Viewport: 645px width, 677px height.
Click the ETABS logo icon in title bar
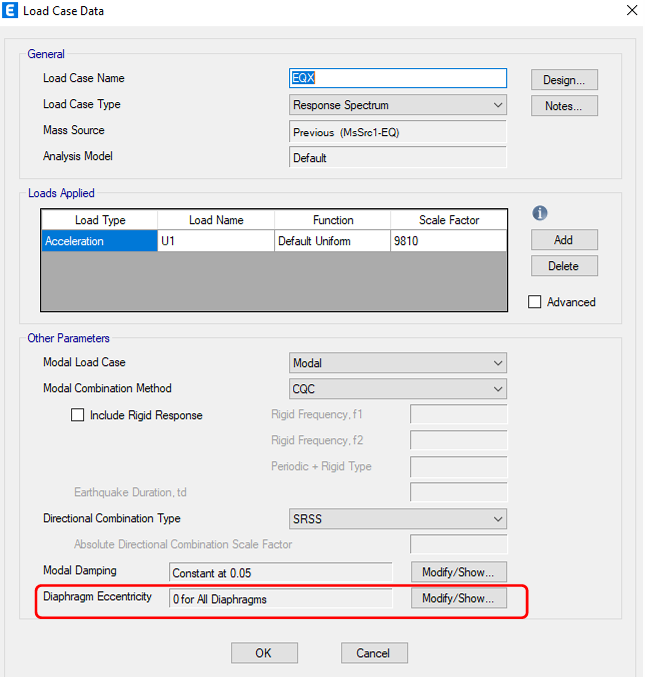pyautogui.click(x=11, y=11)
